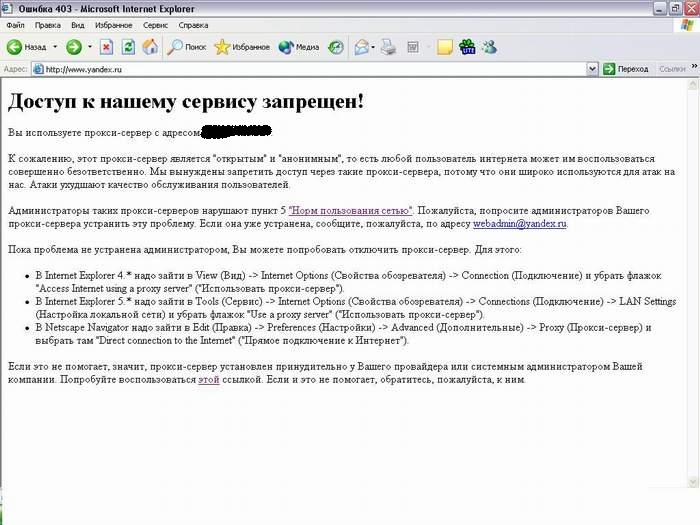
Task: Click text "Вы используете прокси-сервер с адресом"
Action: [104, 133]
